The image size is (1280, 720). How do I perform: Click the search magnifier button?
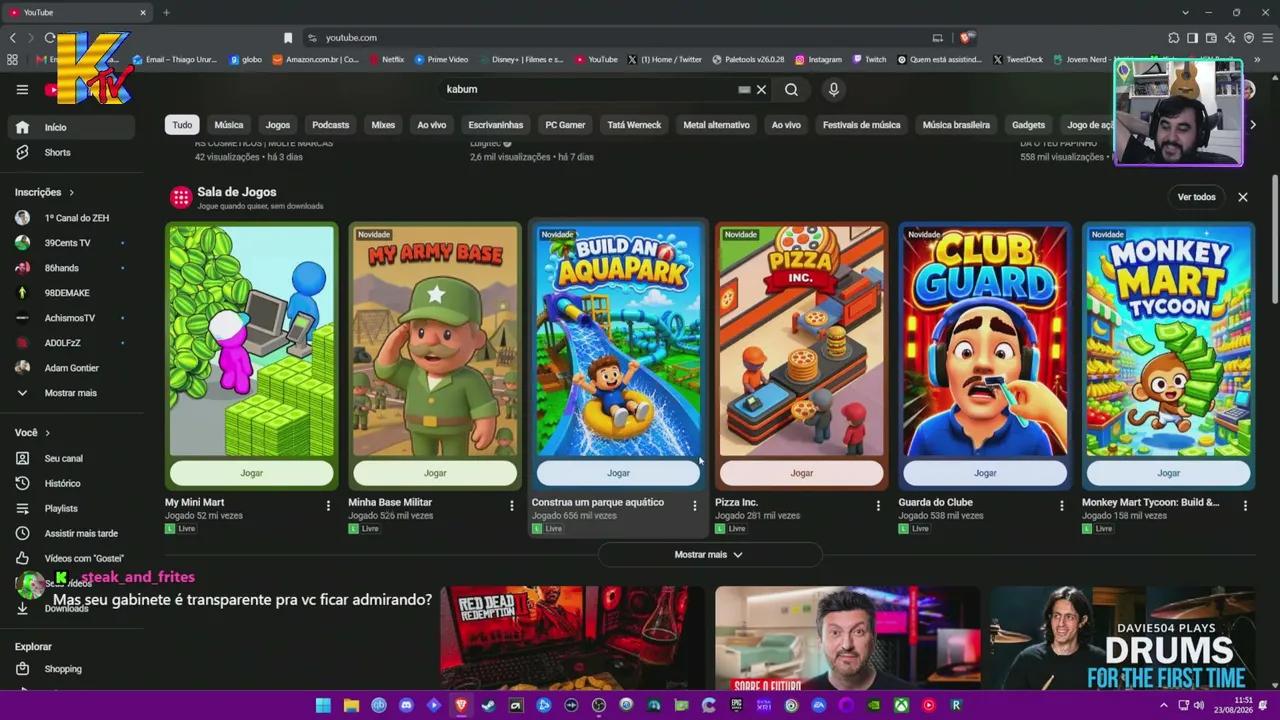(x=791, y=89)
